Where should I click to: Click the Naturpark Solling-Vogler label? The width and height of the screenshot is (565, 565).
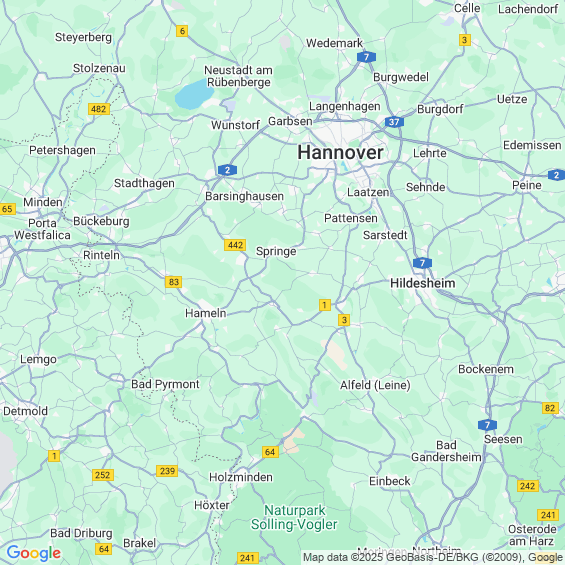coord(294,517)
